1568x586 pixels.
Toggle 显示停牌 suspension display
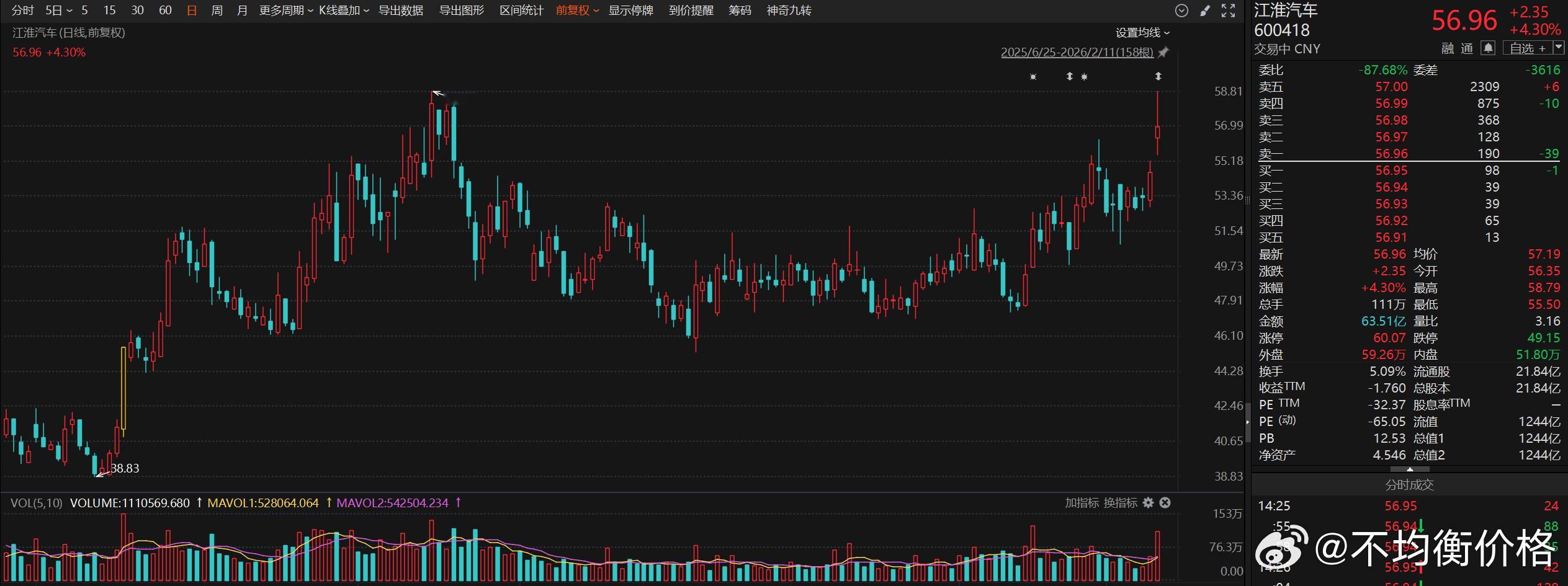tap(631, 11)
